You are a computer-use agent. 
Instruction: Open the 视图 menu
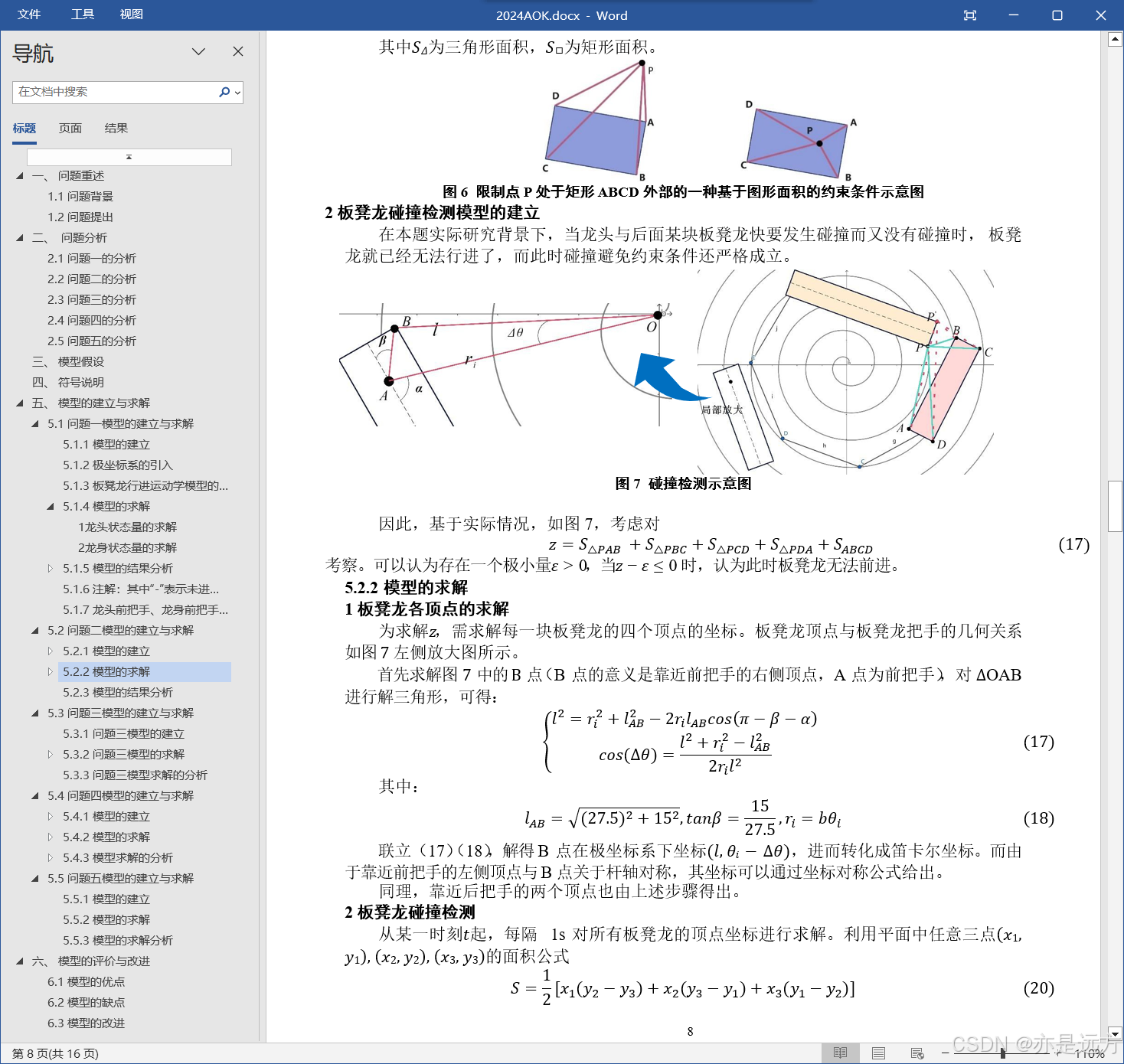click(131, 15)
